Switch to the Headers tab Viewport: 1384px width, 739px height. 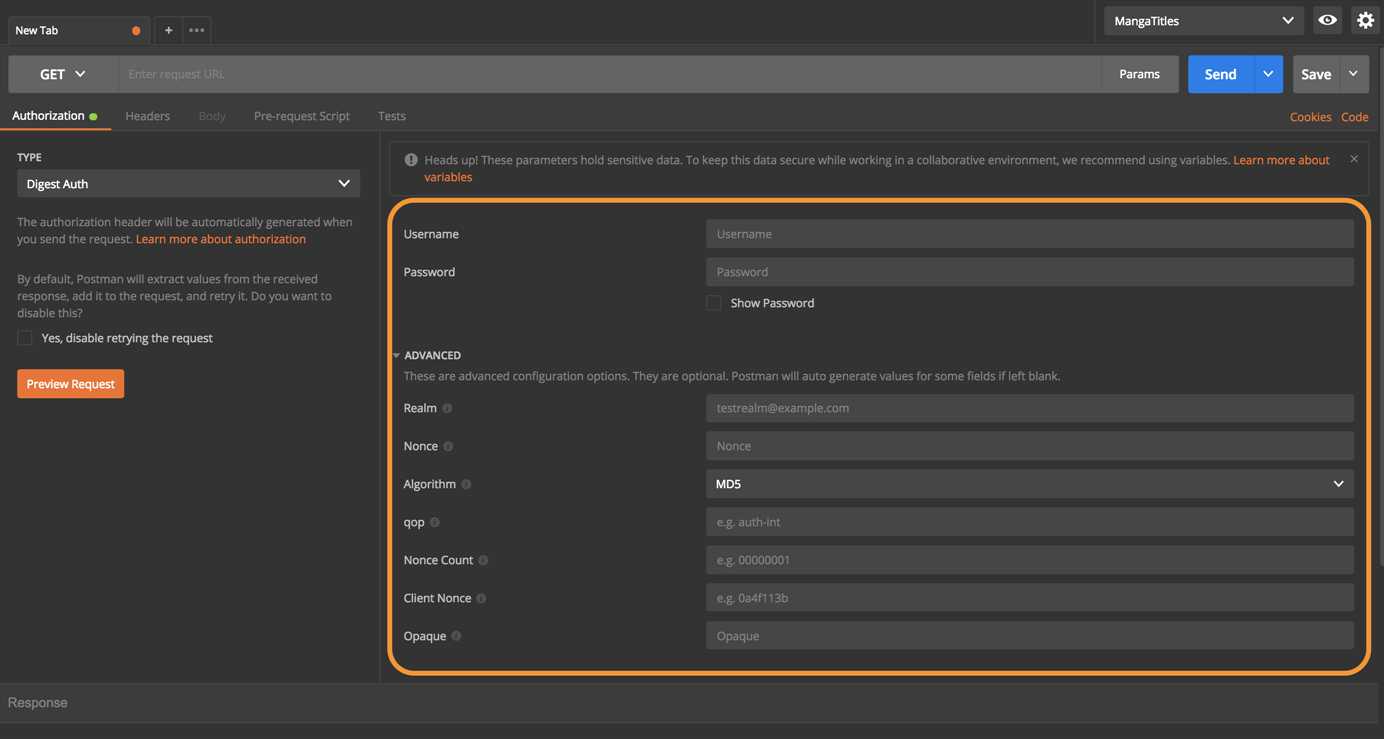[147, 116]
